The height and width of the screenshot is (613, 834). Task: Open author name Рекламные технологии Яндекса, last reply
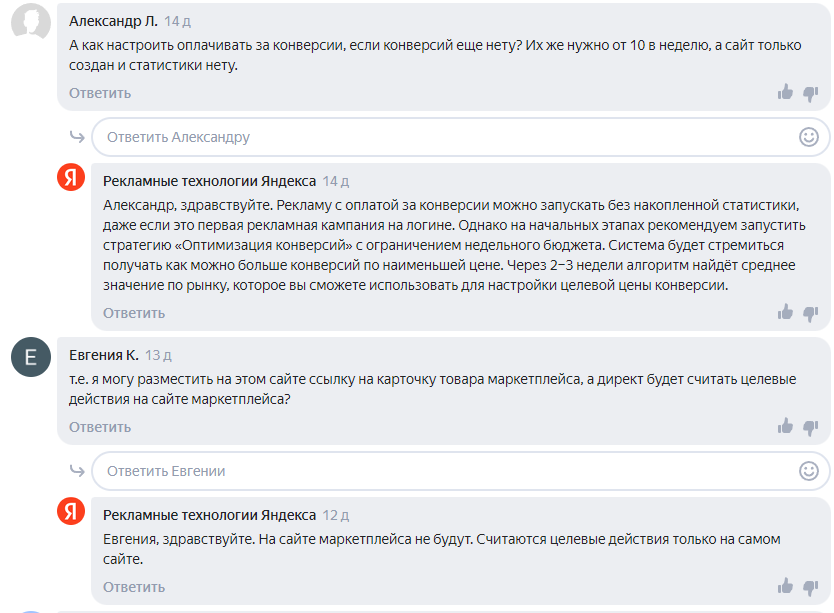point(209,515)
